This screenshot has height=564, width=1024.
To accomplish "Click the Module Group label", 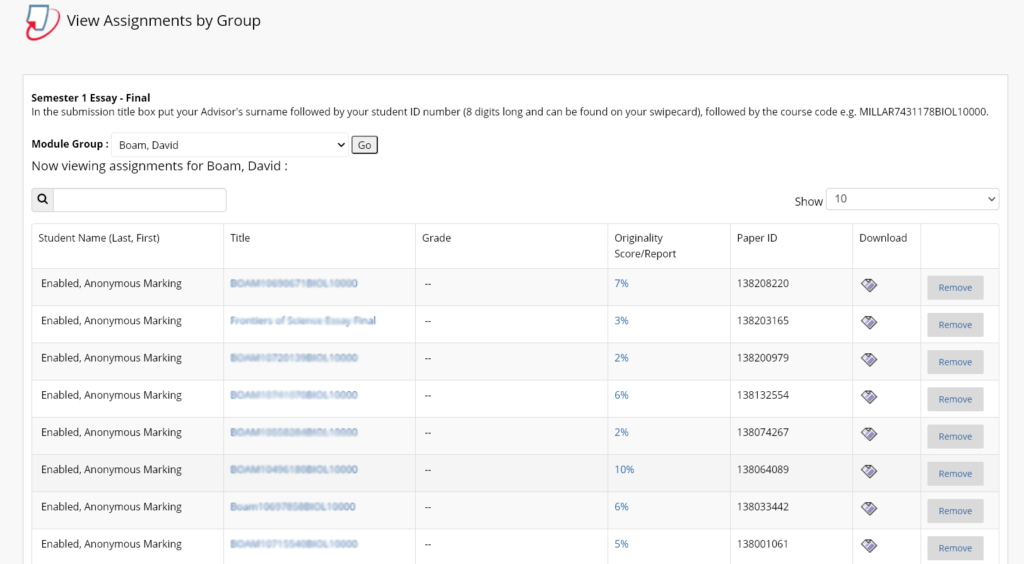I will tap(70, 144).
